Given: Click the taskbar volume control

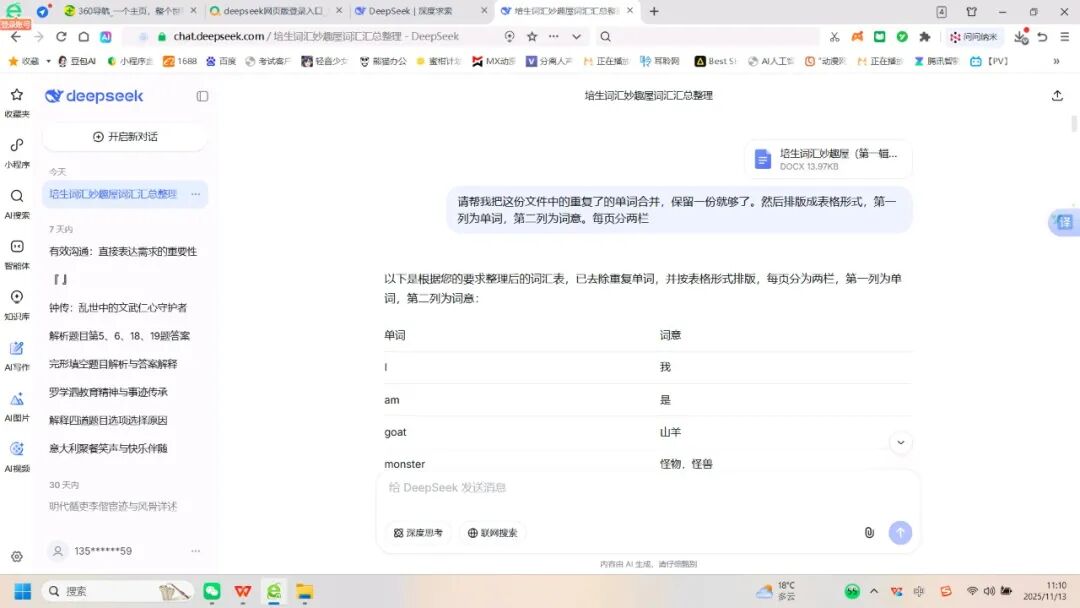Looking at the screenshot, I should coord(990,591).
